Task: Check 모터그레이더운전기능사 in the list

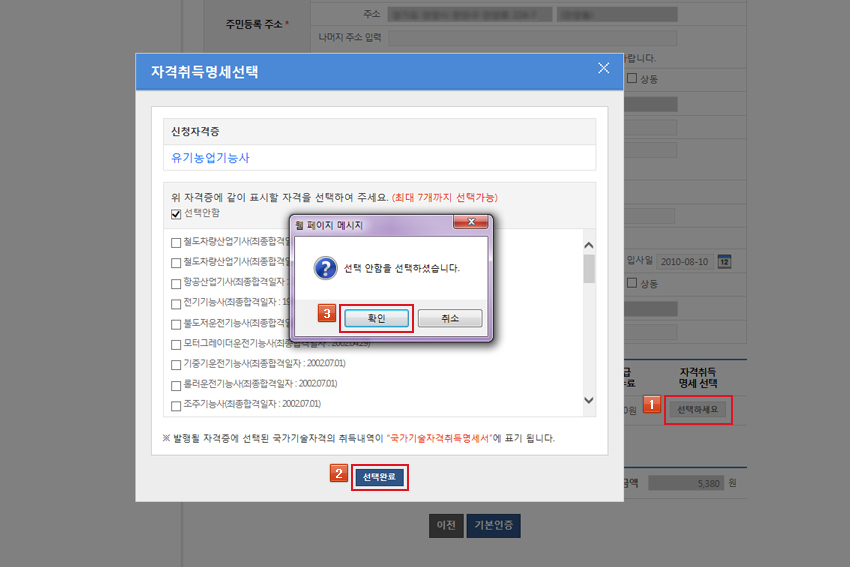Action: [x=176, y=345]
